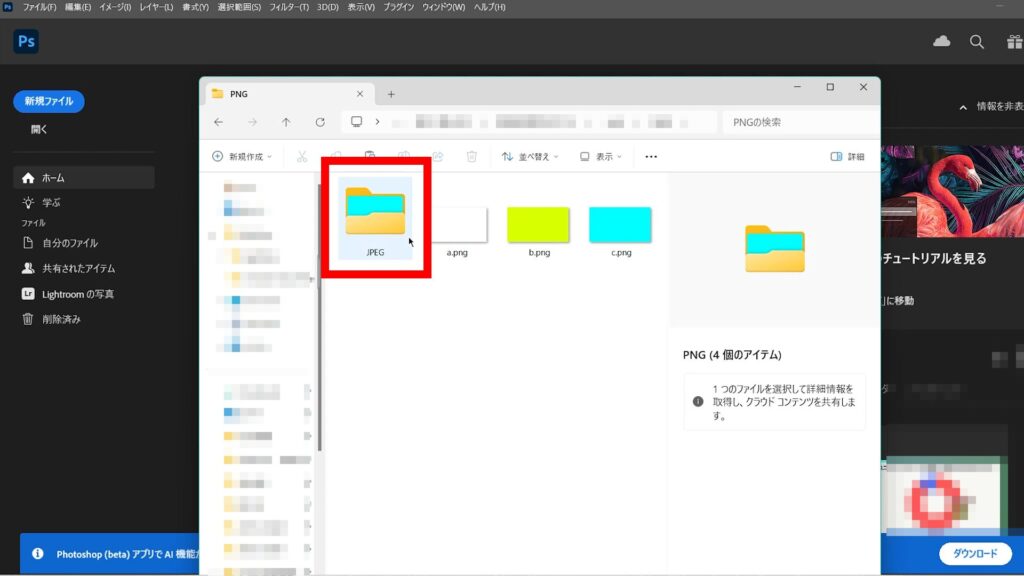This screenshot has width=1024, height=576.
Task: Open the 編集(E) menu
Action: click(x=78, y=7)
